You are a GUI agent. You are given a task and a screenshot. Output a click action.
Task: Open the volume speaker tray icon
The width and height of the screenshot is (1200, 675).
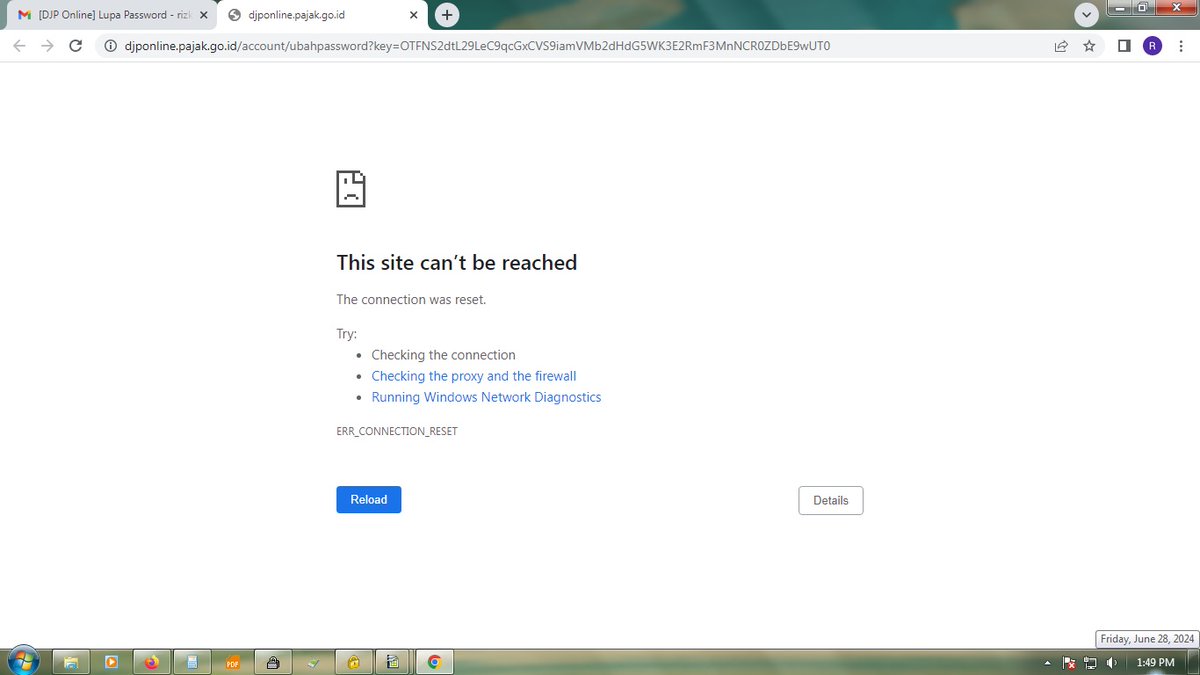[x=1111, y=663]
